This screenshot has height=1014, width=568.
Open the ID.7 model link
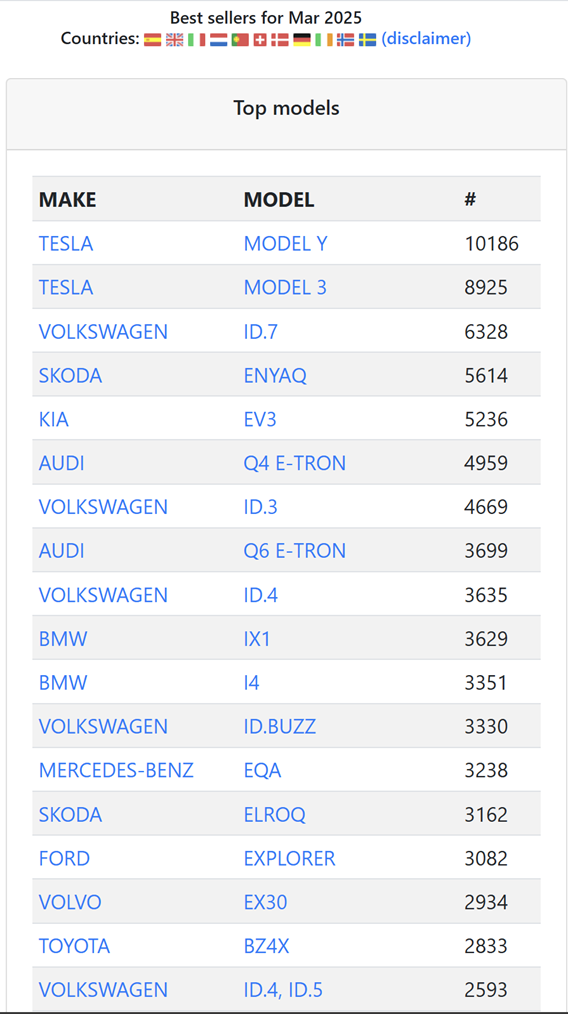[260, 332]
